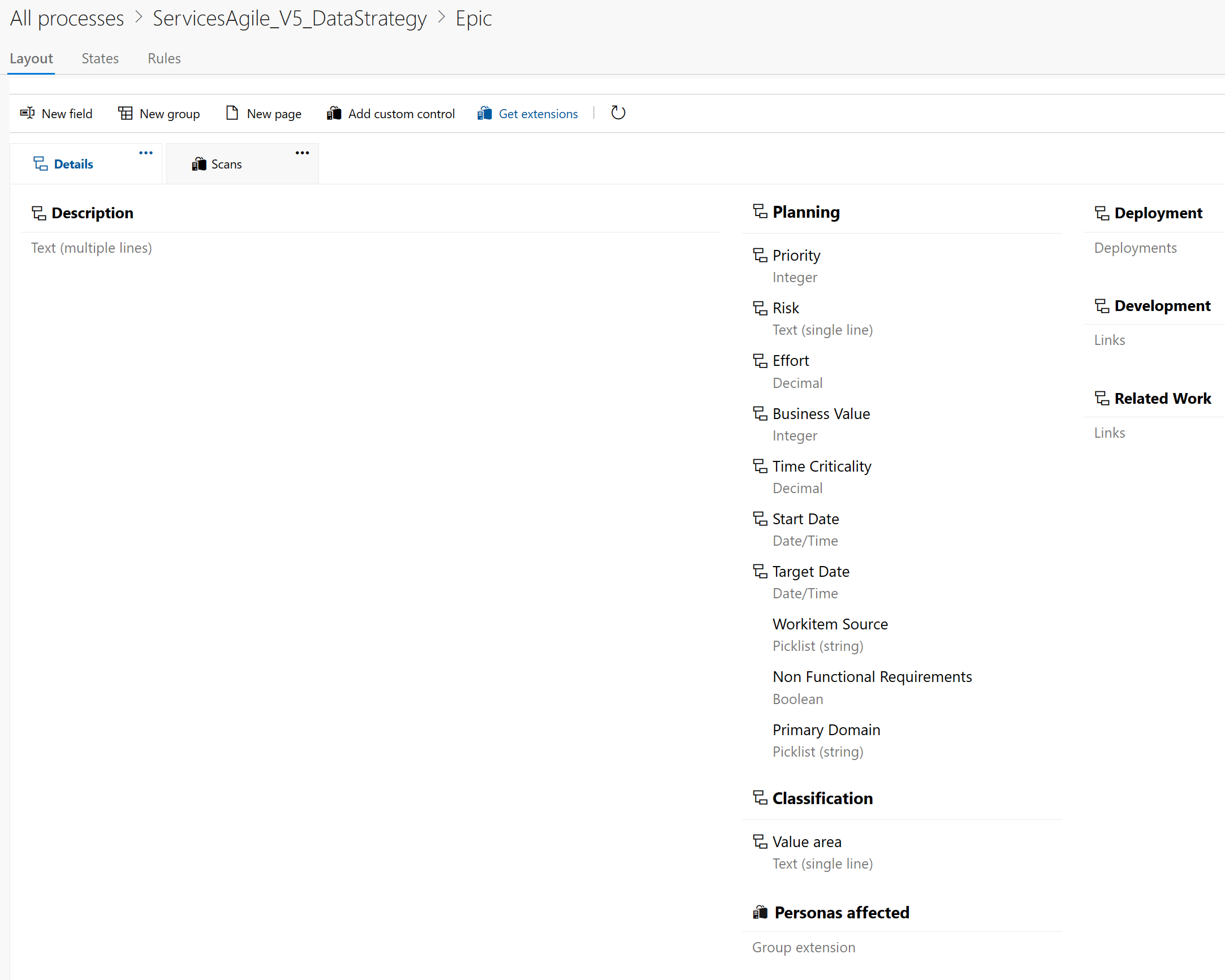Open the Rules tab
The height and width of the screenshot is (980, 1225).
click(x=163, y=58)
